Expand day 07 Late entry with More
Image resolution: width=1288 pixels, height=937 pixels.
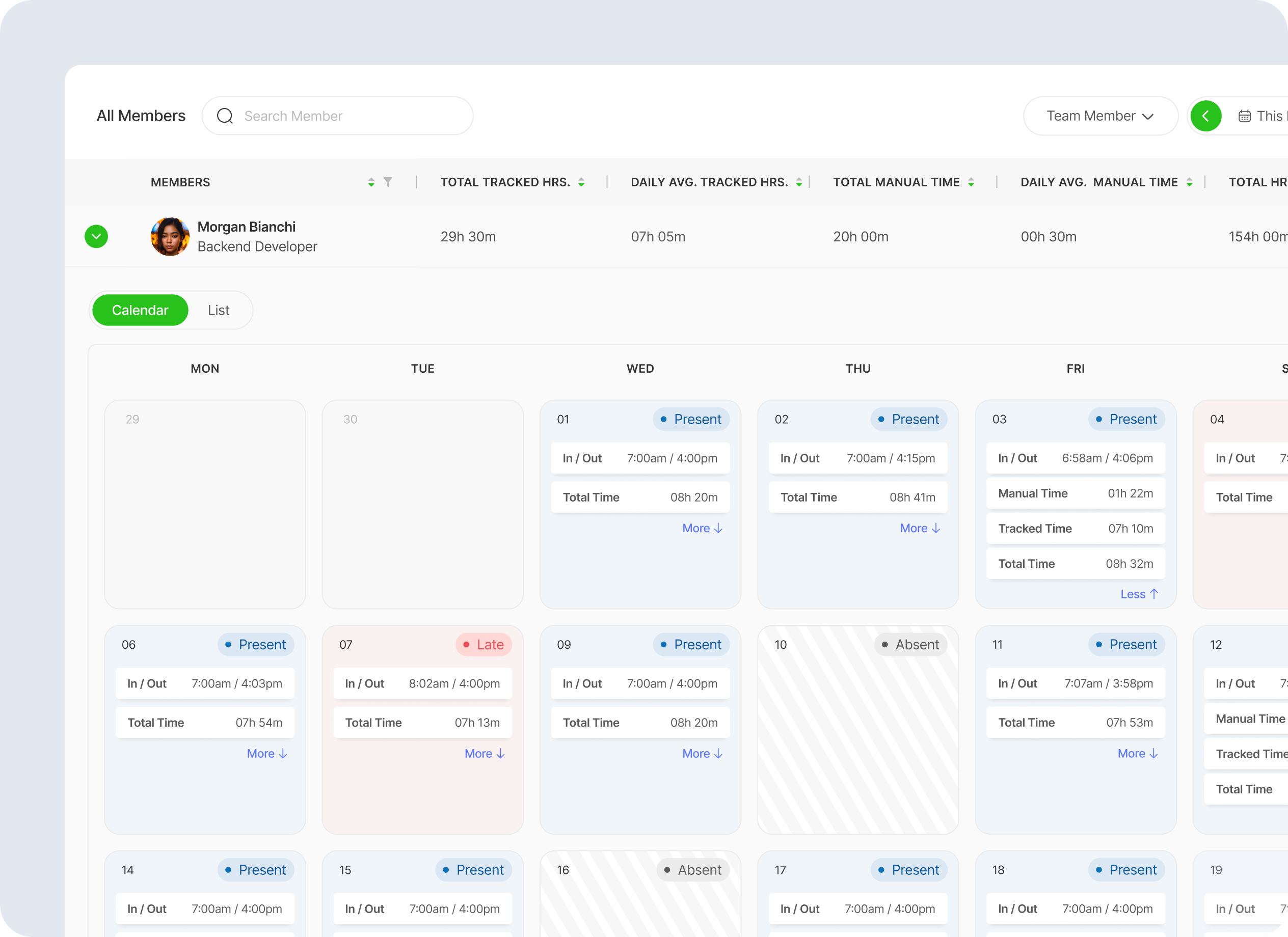pos(485,754)
